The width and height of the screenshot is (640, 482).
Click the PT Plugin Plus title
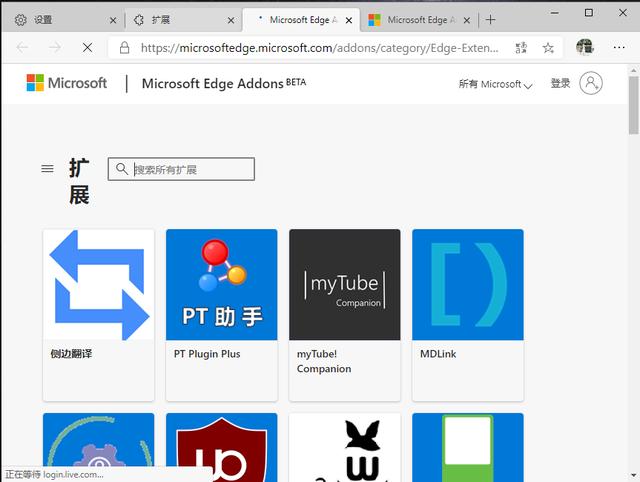207,354
